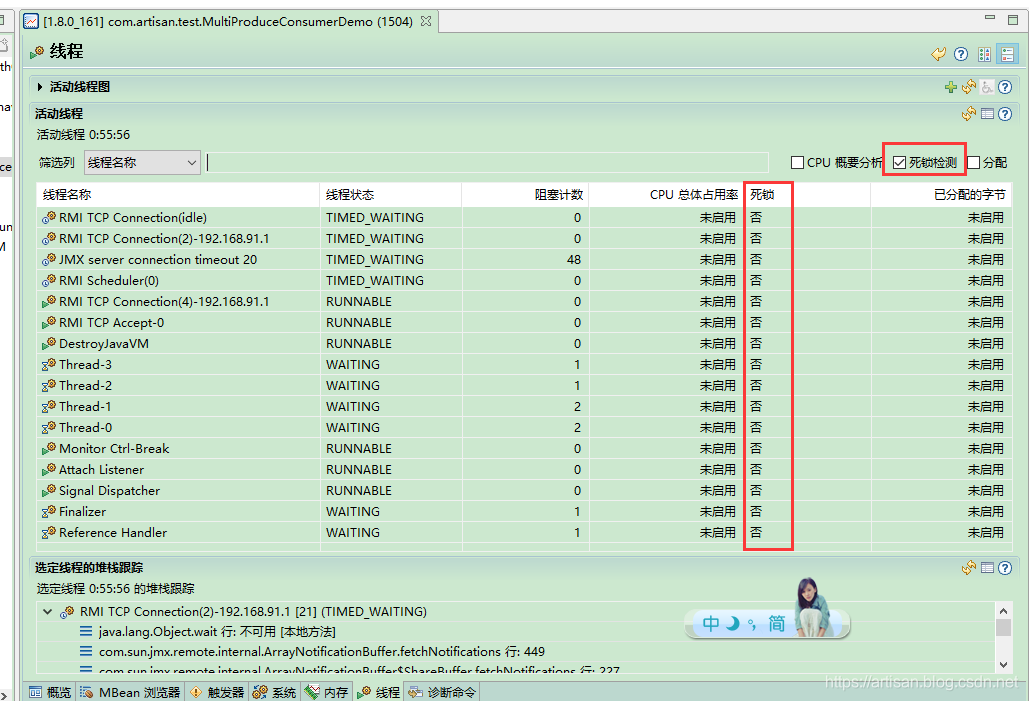Open the 筛选列 线程名称 dropdown
The height and width of the screenshot is (701, 1029).
[142, 162]
